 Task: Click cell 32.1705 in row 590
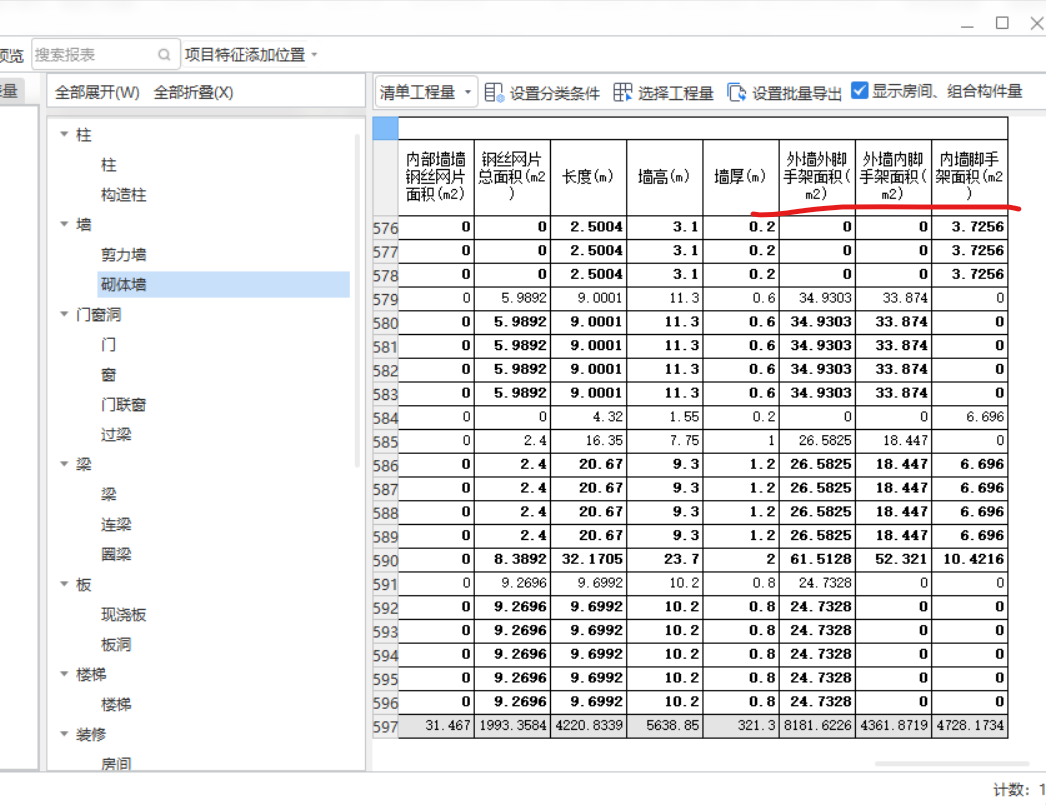click(x=588, y=559)
